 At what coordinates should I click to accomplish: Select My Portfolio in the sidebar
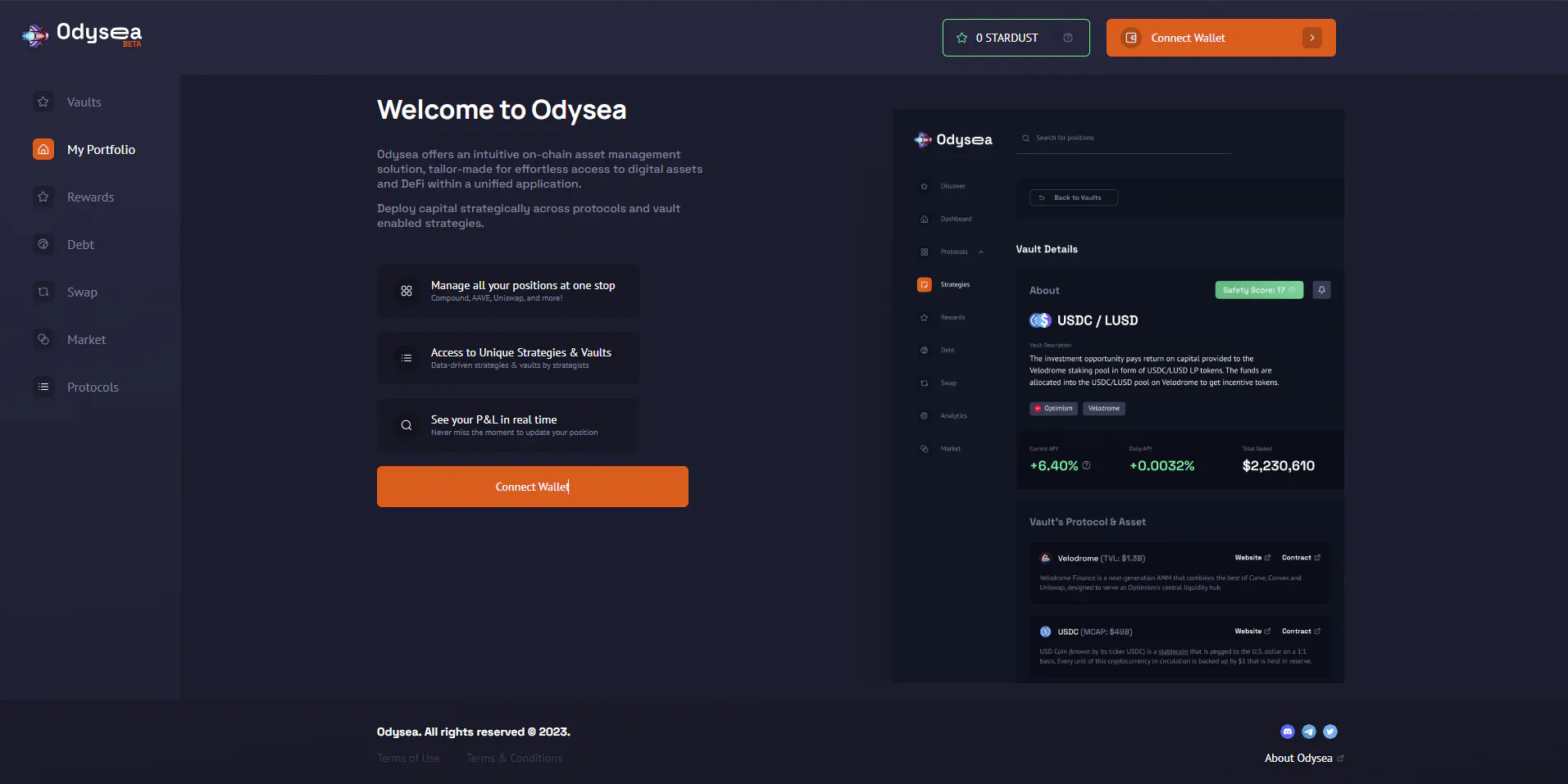point(101,150)
